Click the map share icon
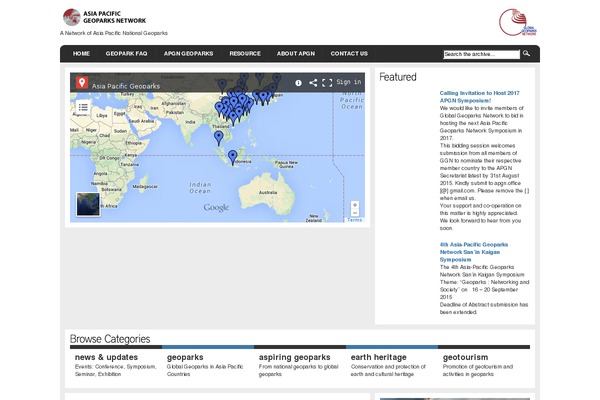This screenshot has width=600, height=400. [313, 83]
